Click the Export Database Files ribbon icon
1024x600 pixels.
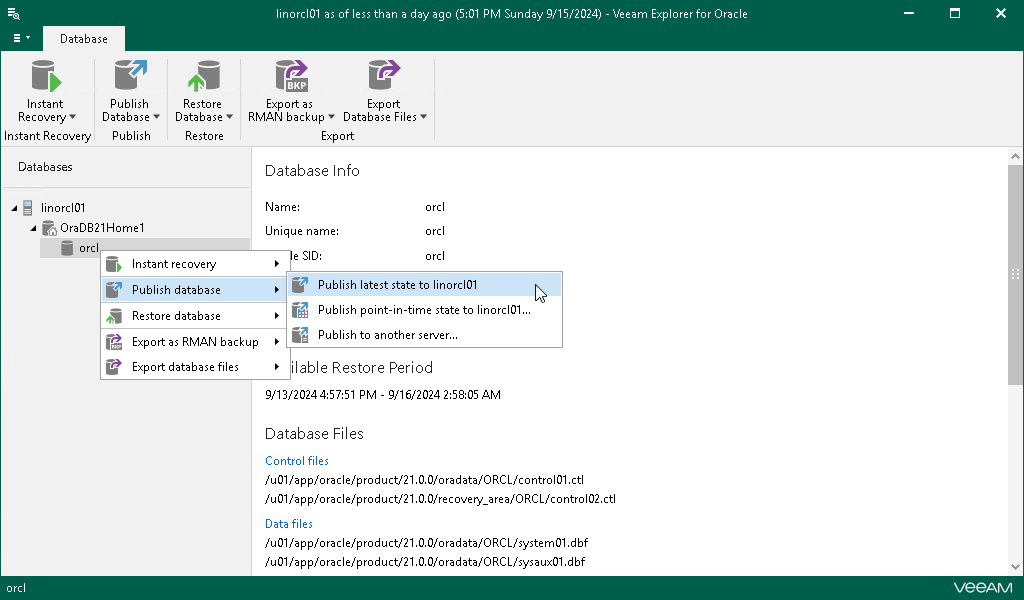(x=383, y=76)
